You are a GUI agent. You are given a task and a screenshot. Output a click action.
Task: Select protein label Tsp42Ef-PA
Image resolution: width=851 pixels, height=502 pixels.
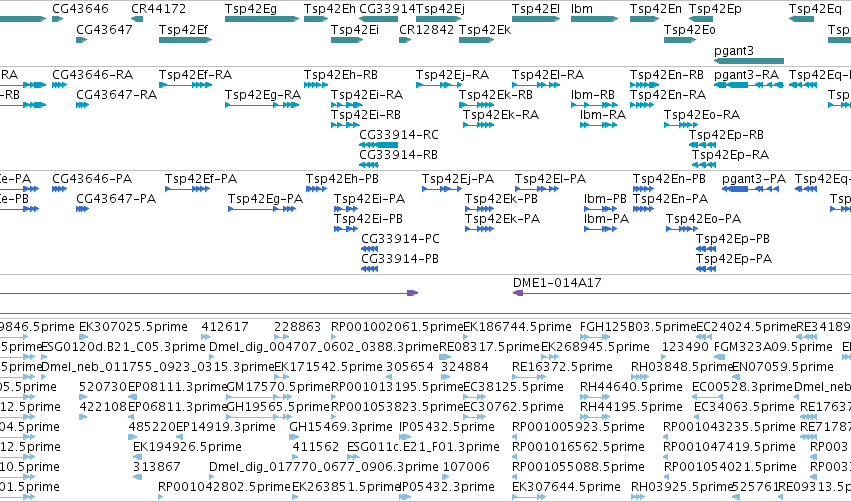201,179
